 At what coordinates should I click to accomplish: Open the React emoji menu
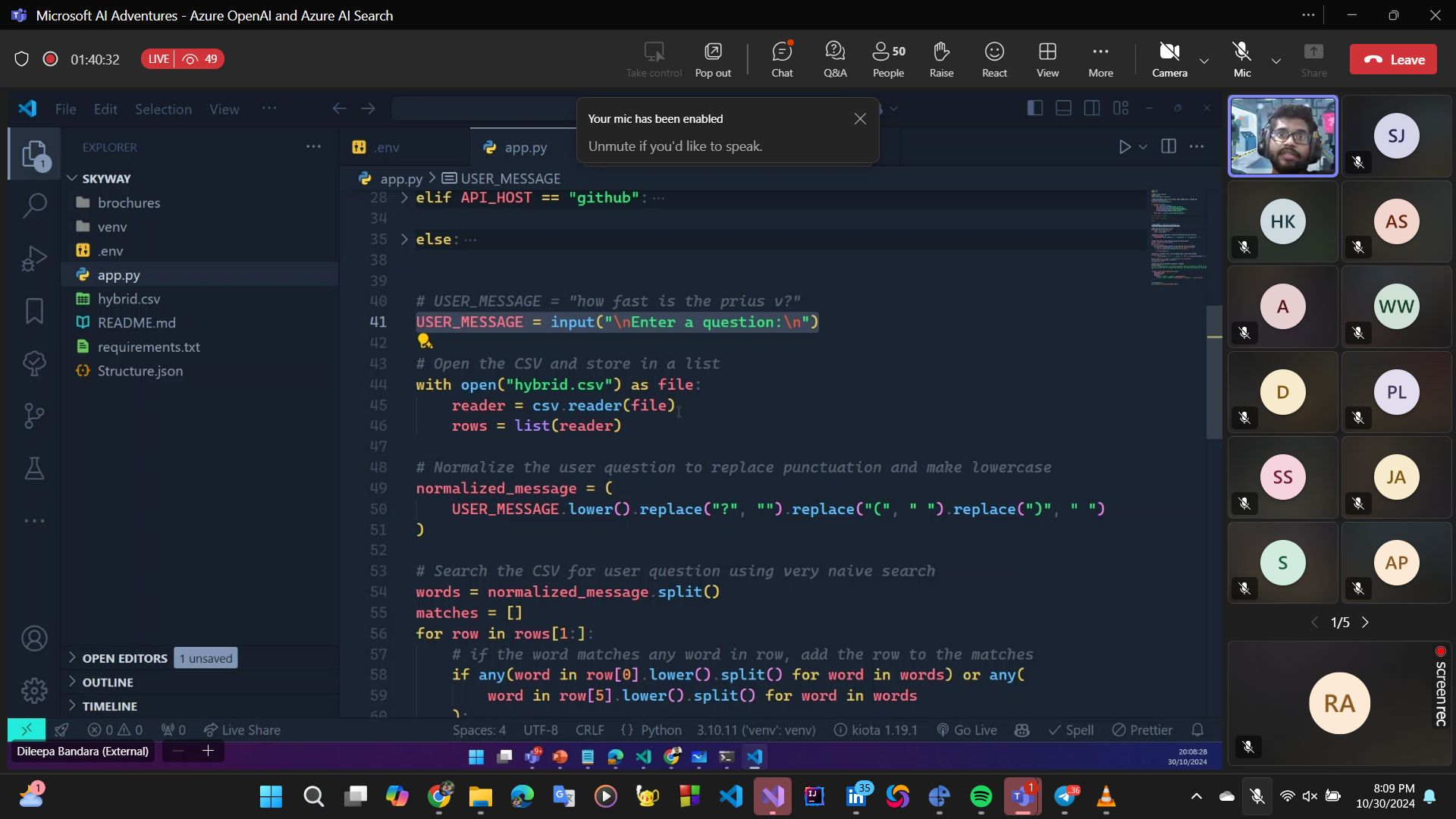994,59
